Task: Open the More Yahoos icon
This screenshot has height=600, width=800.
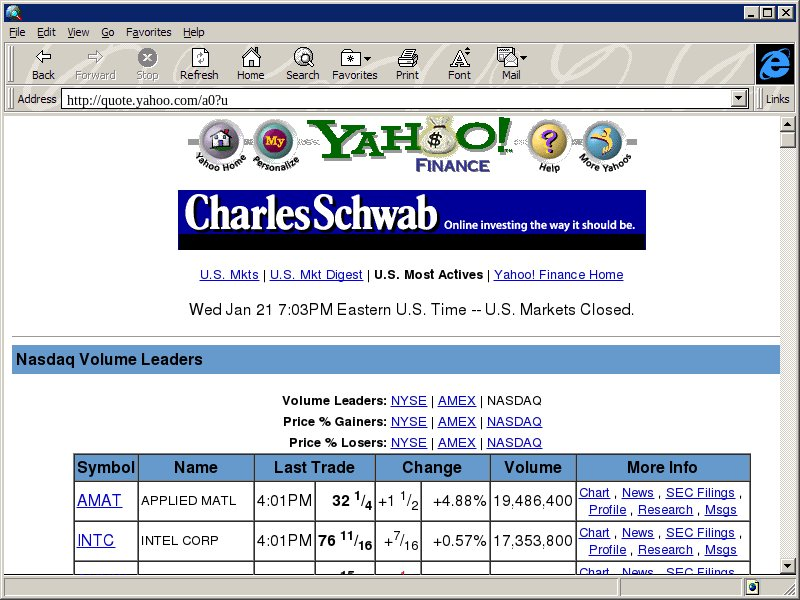Action: [x=602, y=140]
